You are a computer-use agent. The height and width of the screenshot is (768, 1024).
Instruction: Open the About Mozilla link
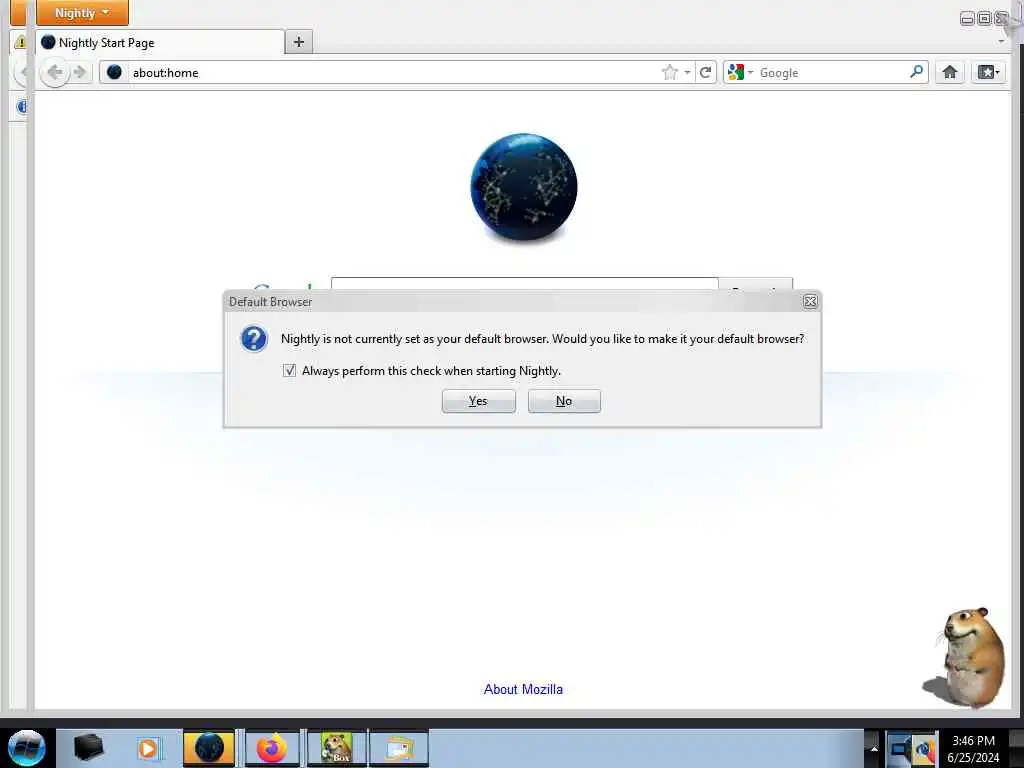(x=523, y=689)
